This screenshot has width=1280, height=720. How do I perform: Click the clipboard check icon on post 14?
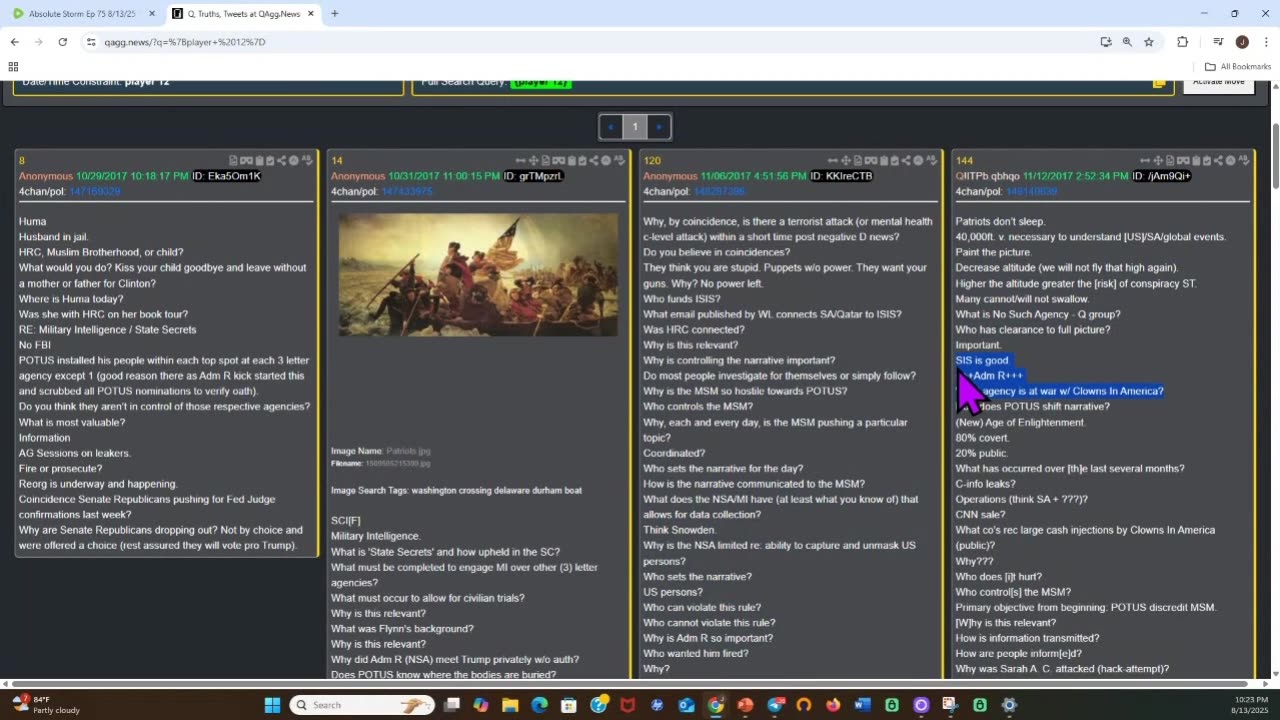[582, 160]
